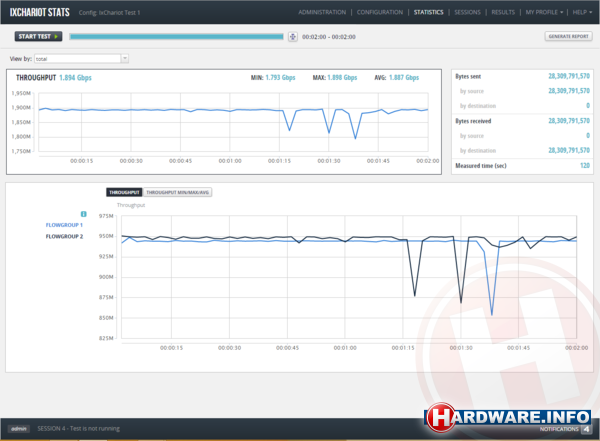Click 'by destination' under Bytes received
Viewport: 600px width, 441px height.
(478, 151)
